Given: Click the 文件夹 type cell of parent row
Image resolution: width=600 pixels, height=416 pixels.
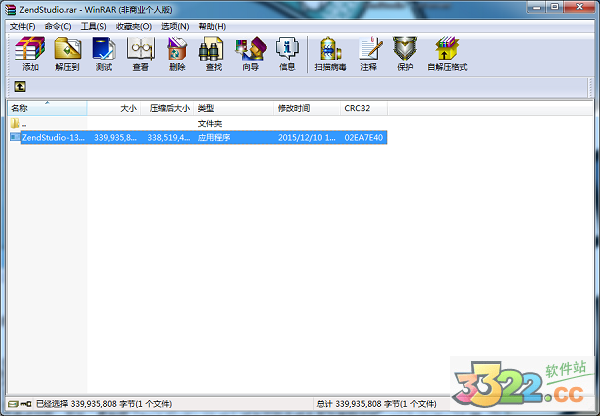Looking at the screenshot, I should (x=210, y=124).
